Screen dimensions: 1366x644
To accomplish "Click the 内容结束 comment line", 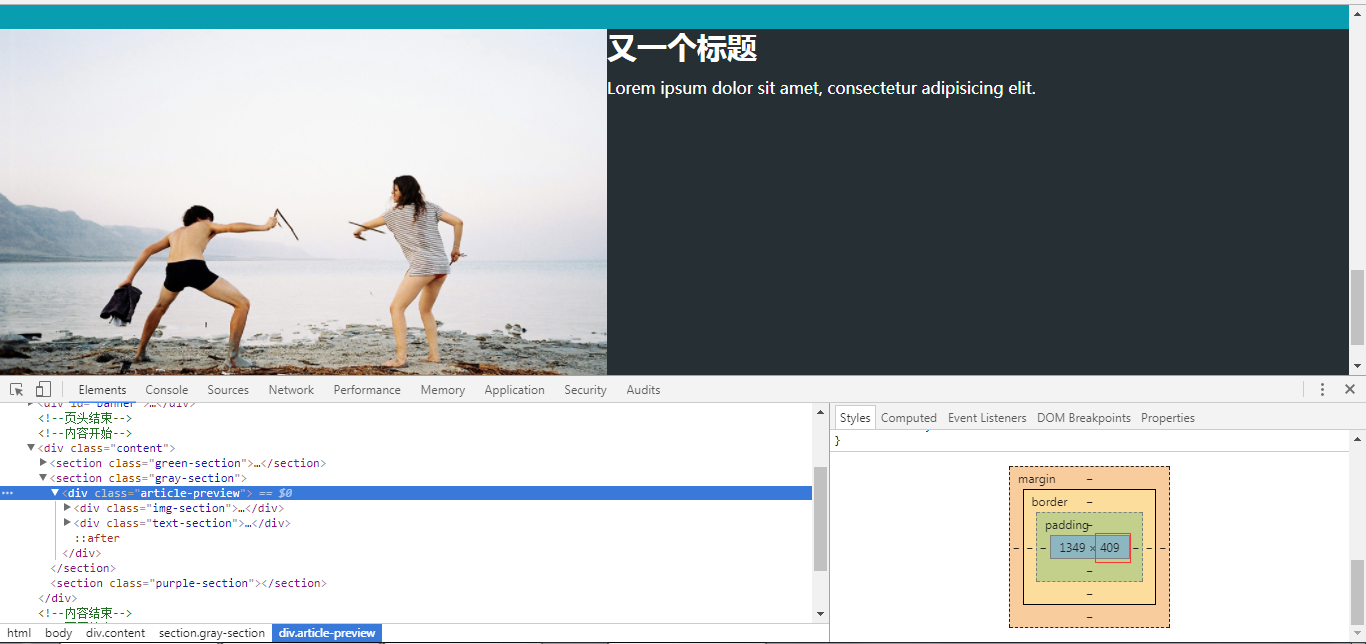I will pos(85,613).
